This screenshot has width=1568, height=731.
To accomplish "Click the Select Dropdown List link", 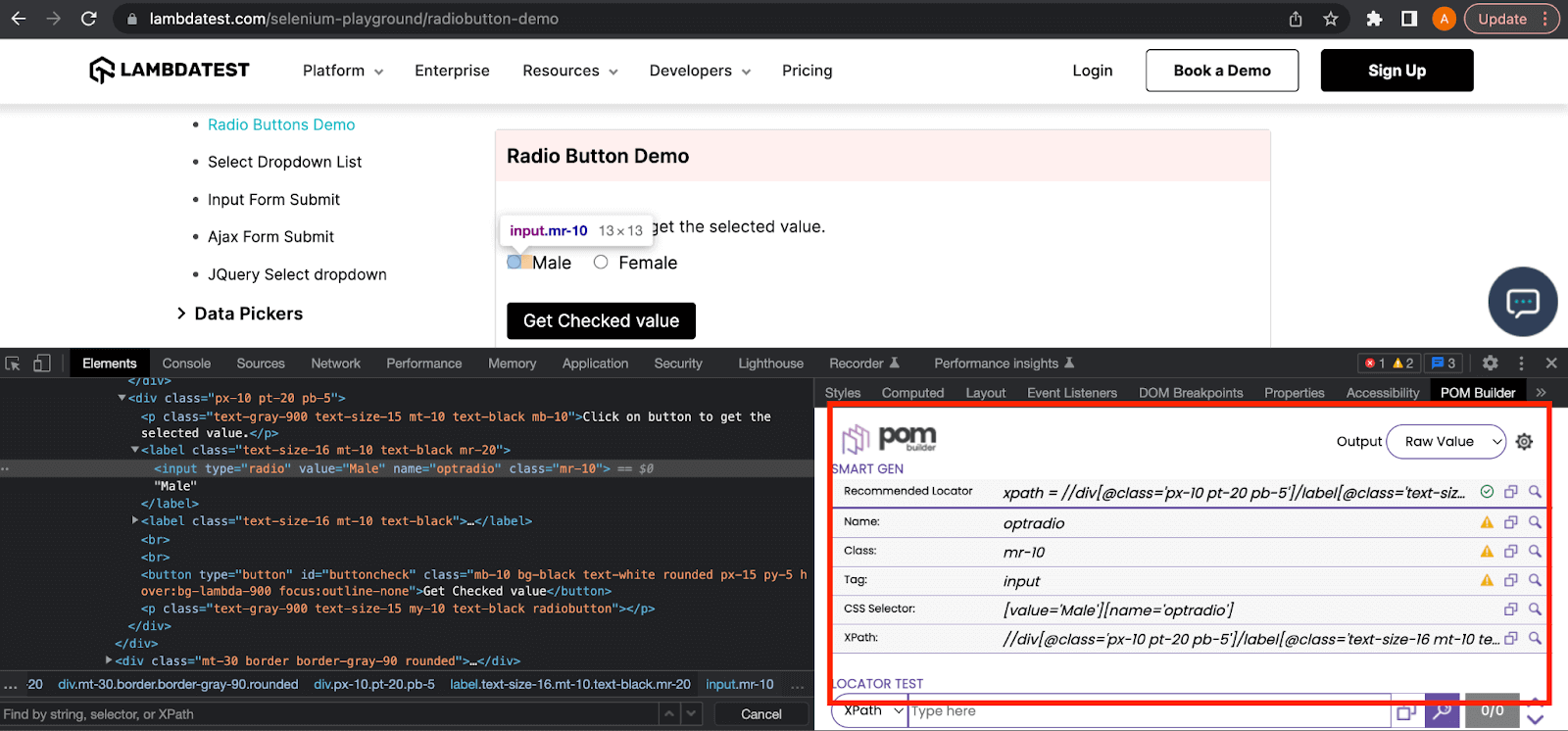I will (284, 162).
